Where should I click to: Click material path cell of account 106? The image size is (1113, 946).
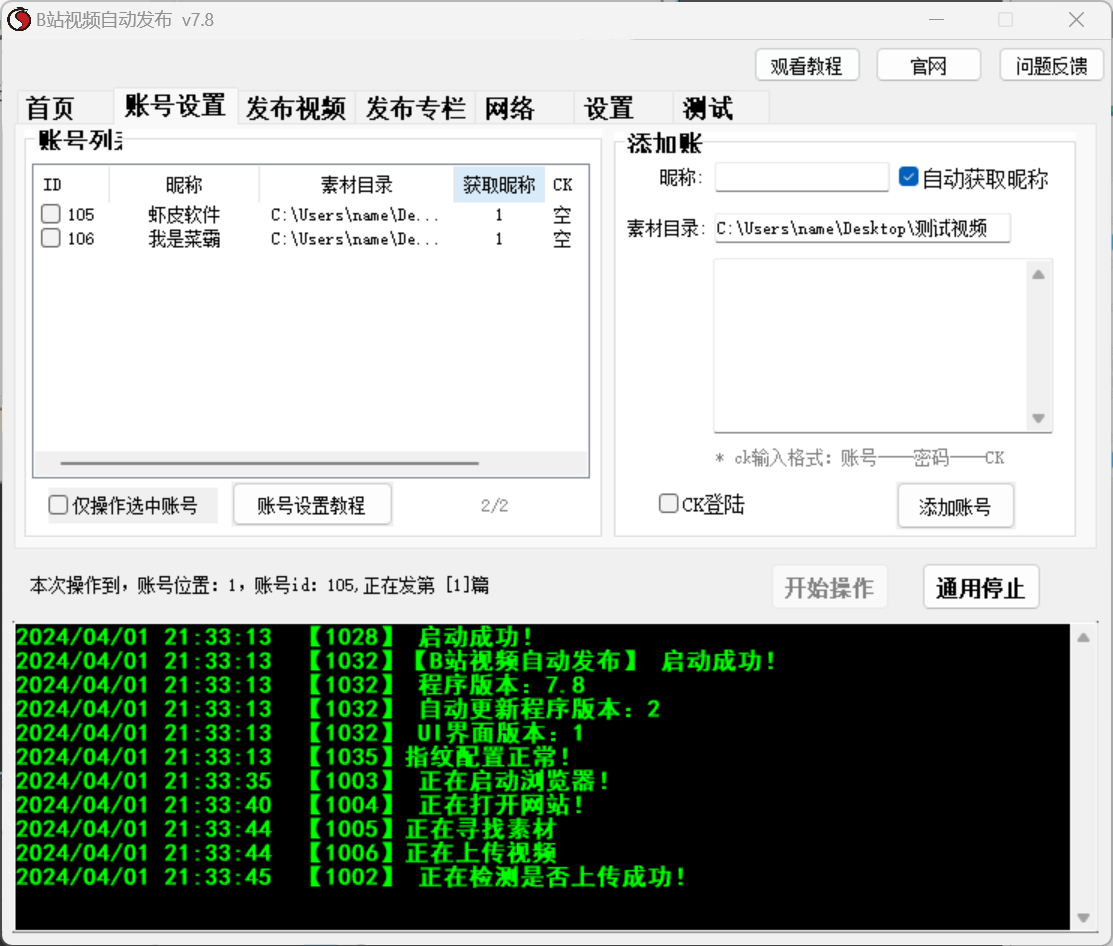pos(355,238)
